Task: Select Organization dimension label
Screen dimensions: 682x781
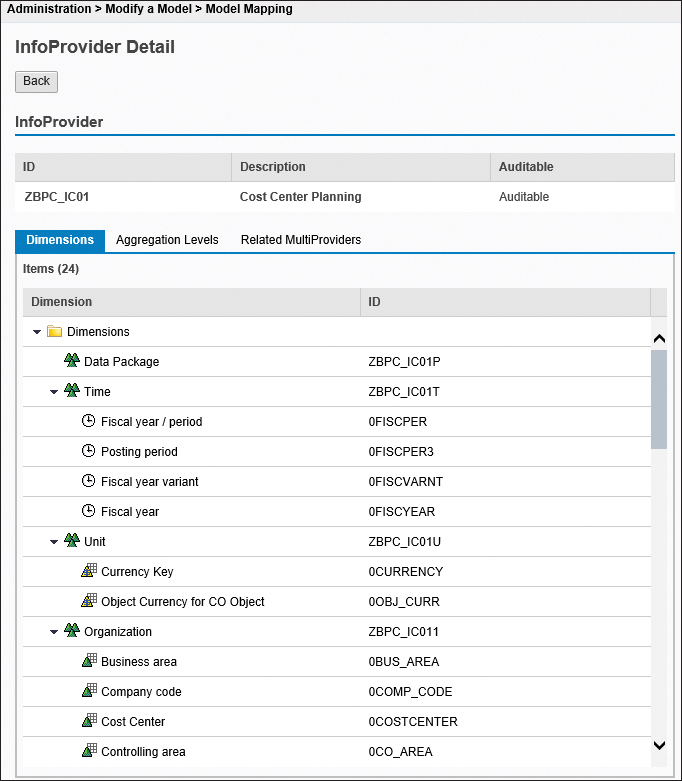Action: (x=118, y=632)
